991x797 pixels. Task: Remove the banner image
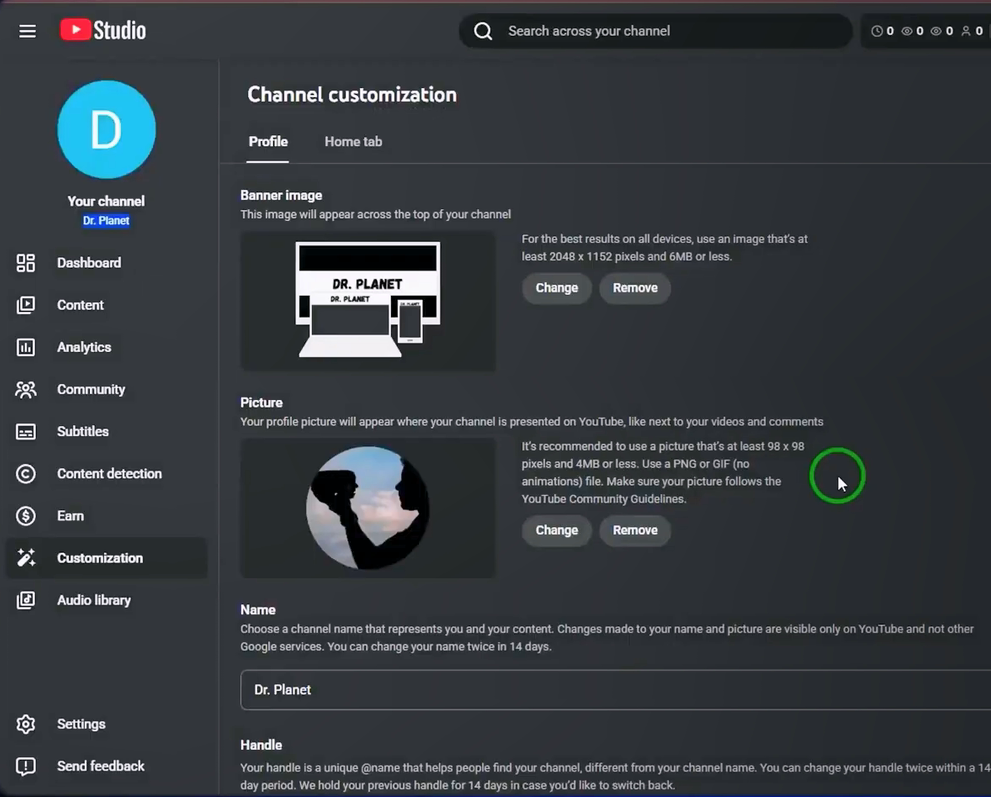click(x=635, y=288)
